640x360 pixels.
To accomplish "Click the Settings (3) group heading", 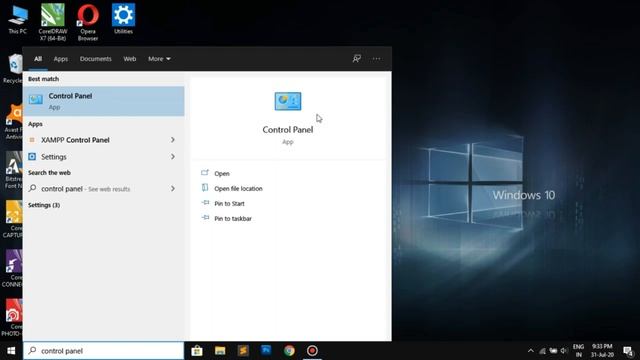I will [44, 205].
